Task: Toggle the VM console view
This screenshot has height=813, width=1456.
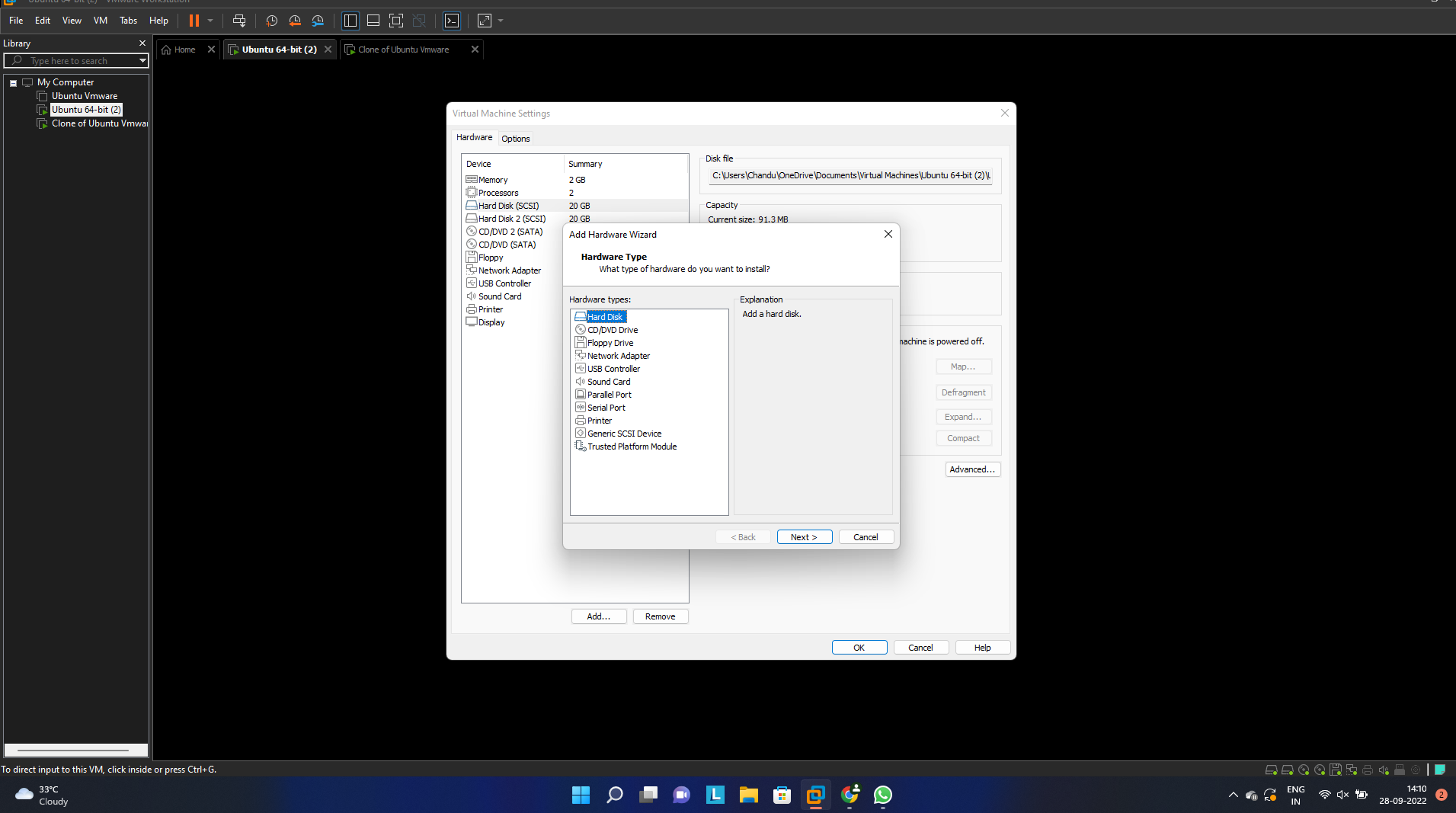Action: pyautogui.click(x=453, y=21)
